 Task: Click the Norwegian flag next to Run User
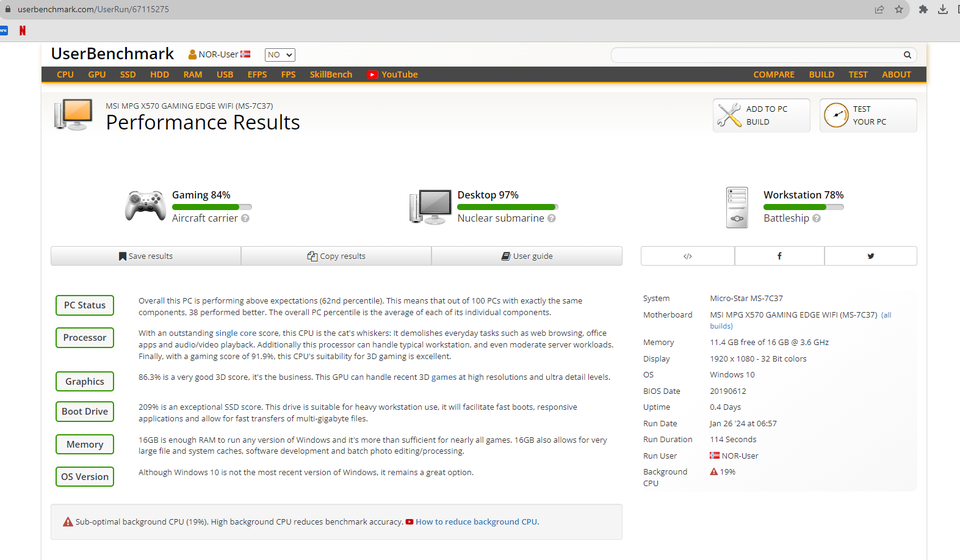coord(714,455)
